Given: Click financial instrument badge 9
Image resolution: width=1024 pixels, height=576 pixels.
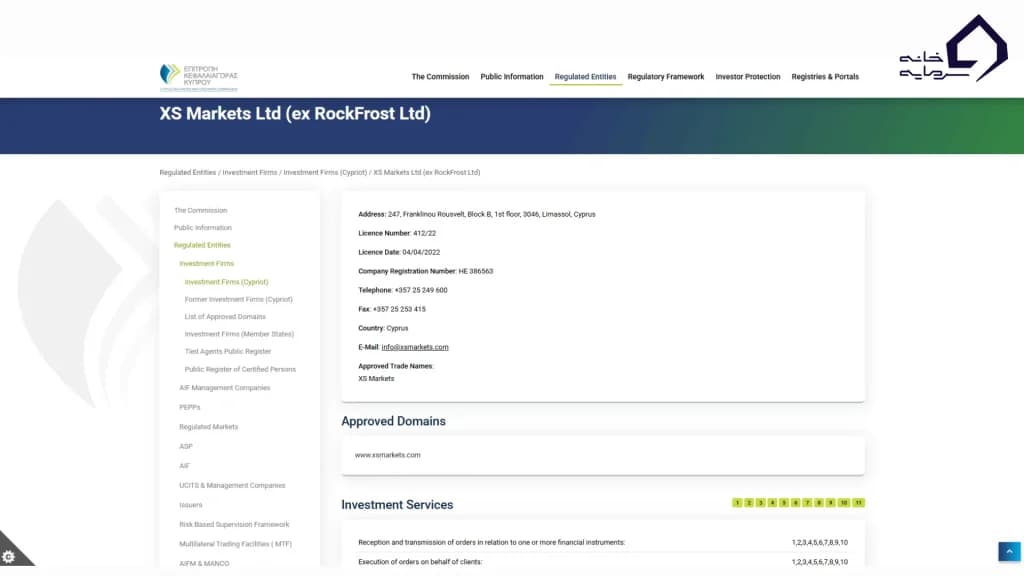Looking at the screenshot, I should tap(831, 503).
